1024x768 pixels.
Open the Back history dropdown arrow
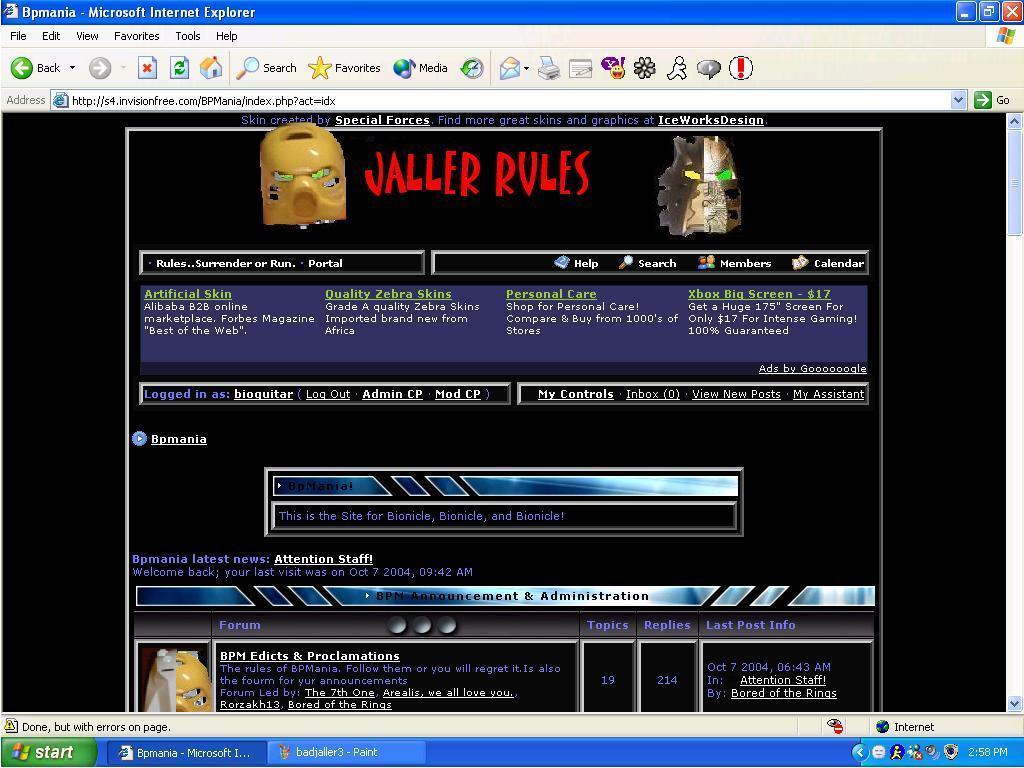72,68
